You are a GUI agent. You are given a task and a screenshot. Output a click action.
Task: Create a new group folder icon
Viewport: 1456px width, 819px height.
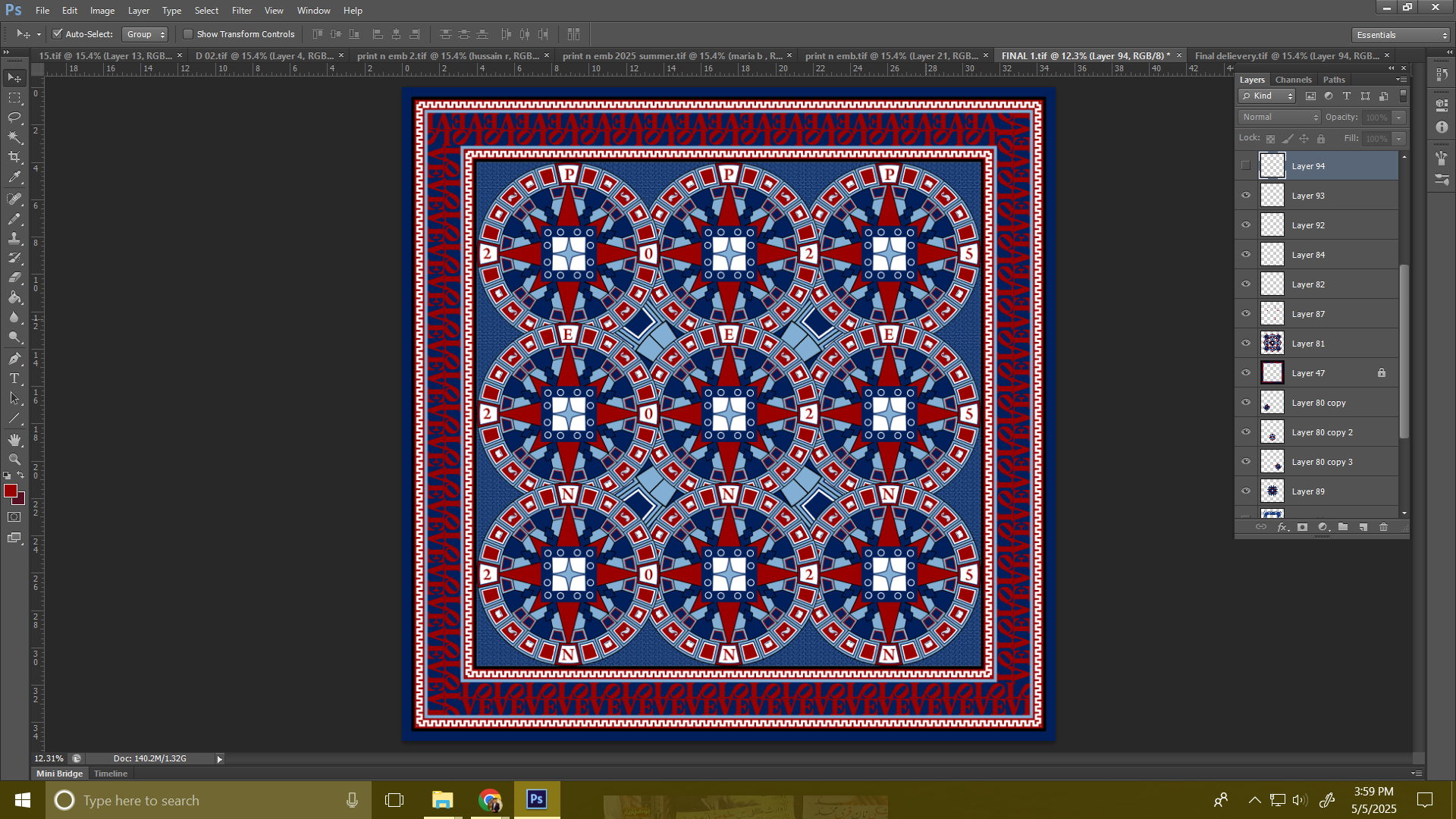pos(1343,527)
